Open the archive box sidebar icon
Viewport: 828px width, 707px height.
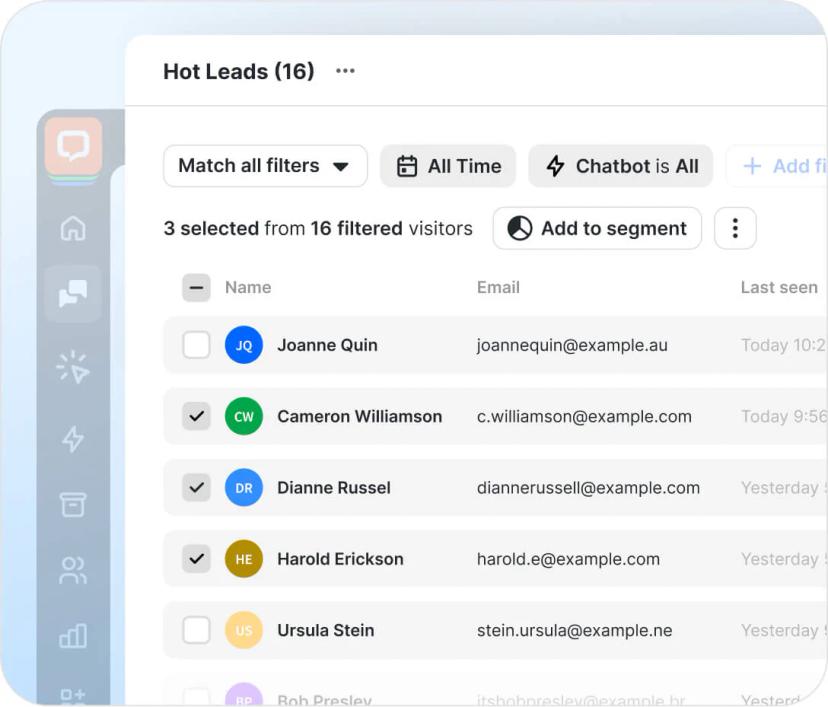[x=73, y=504]
